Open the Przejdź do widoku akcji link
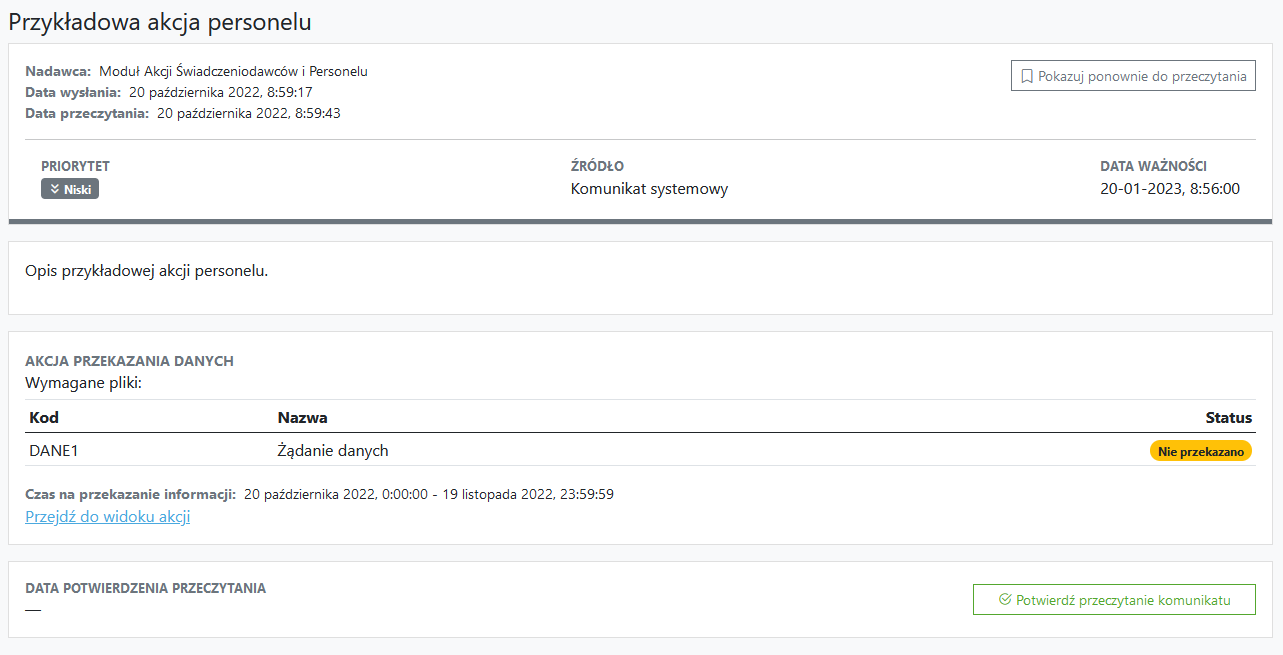The width and height of the screenshot is (1283, 655). pyautogui.click(x=107, y=517)
